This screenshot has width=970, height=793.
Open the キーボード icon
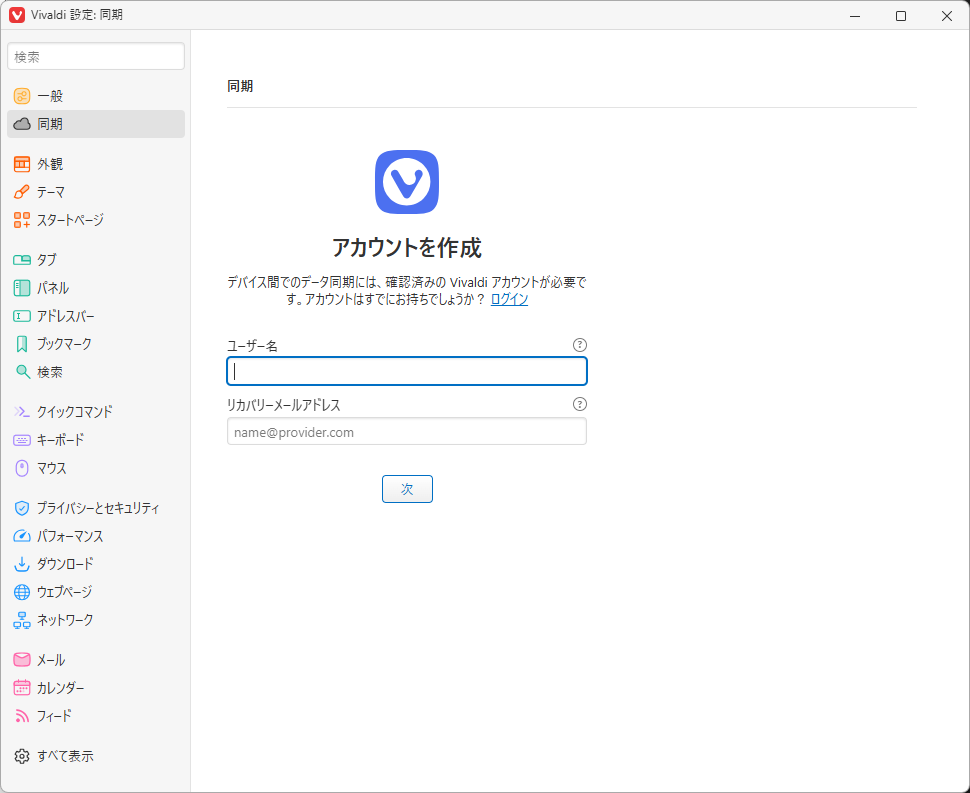coord(22,440)
